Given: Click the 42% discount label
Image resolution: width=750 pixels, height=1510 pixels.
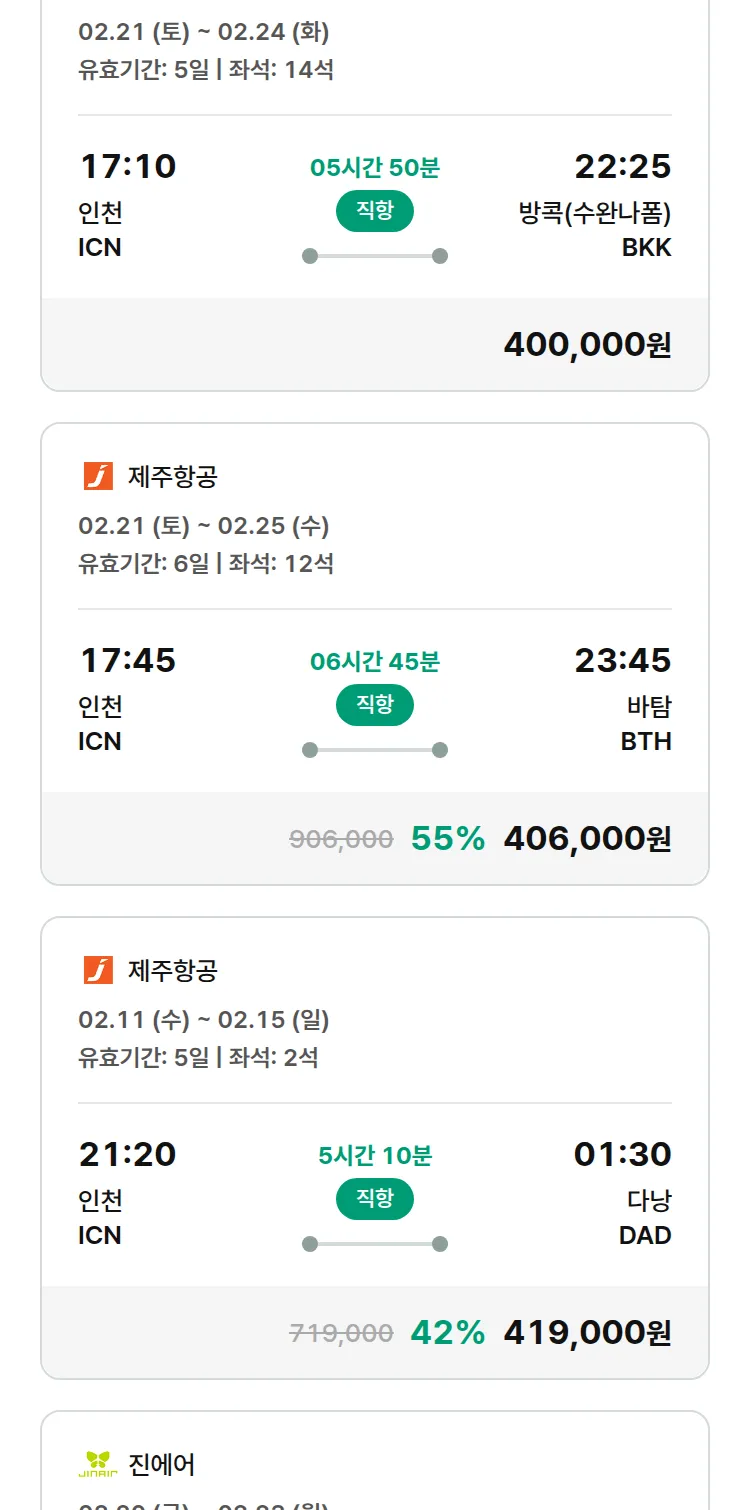Looking at the screenshot, I should click(x=447, y=1333).
